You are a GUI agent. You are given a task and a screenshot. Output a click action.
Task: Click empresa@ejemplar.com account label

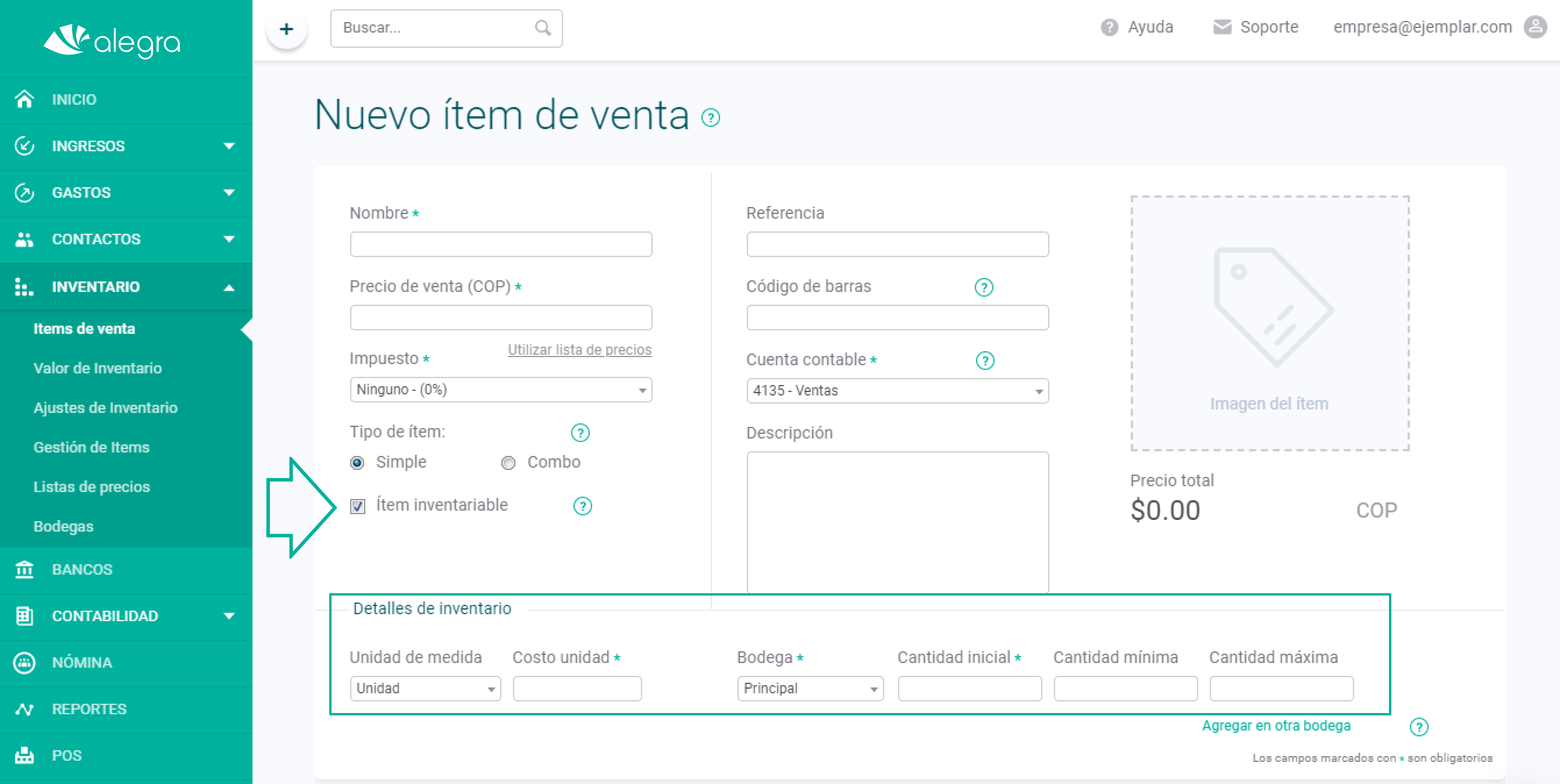[1422, 27]
